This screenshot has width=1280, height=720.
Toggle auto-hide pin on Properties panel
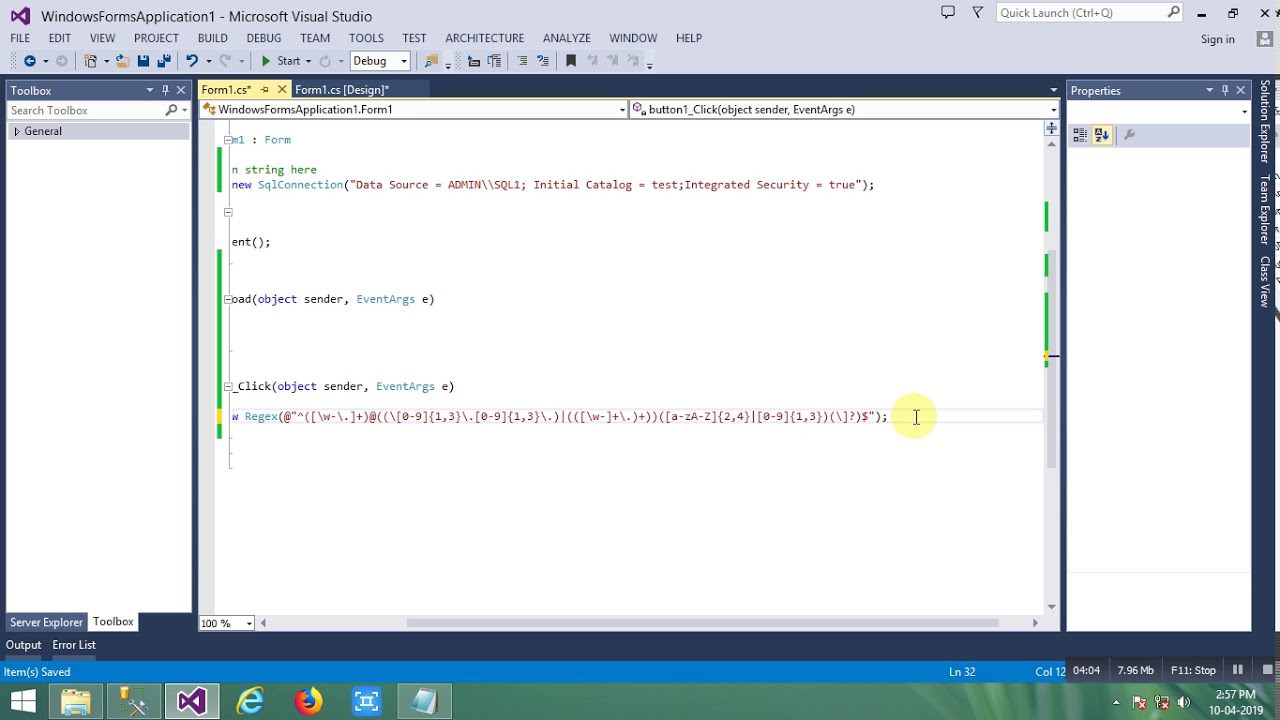1225,90
